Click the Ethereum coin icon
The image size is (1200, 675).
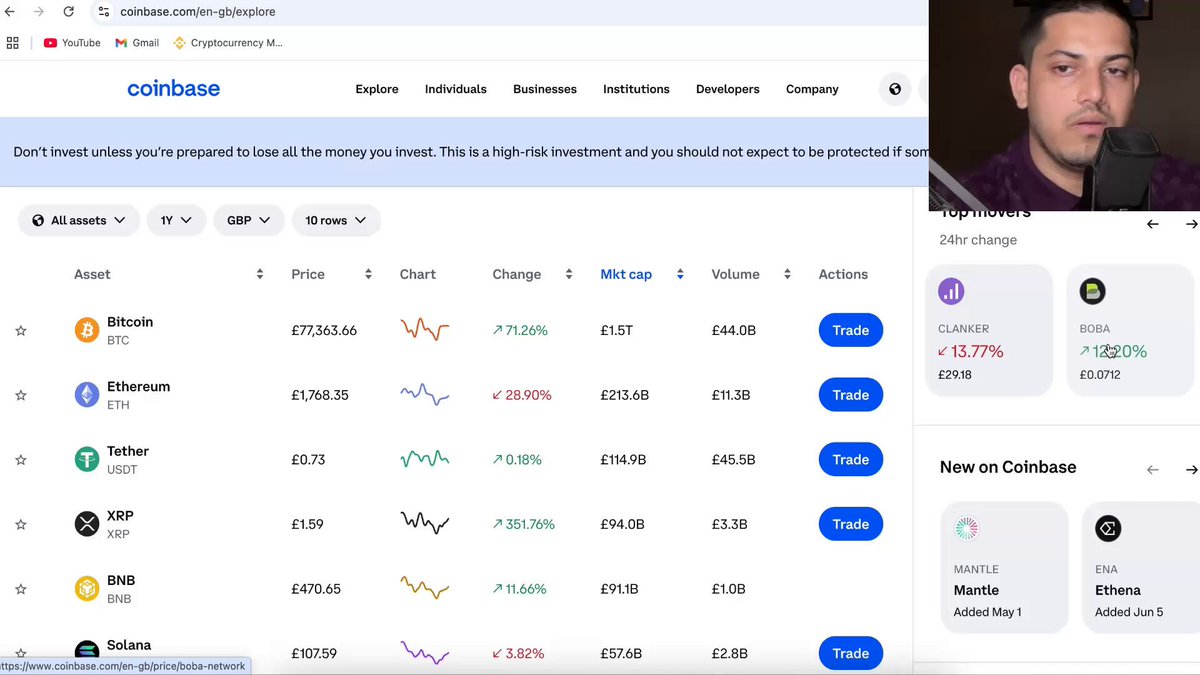[87, 395]
